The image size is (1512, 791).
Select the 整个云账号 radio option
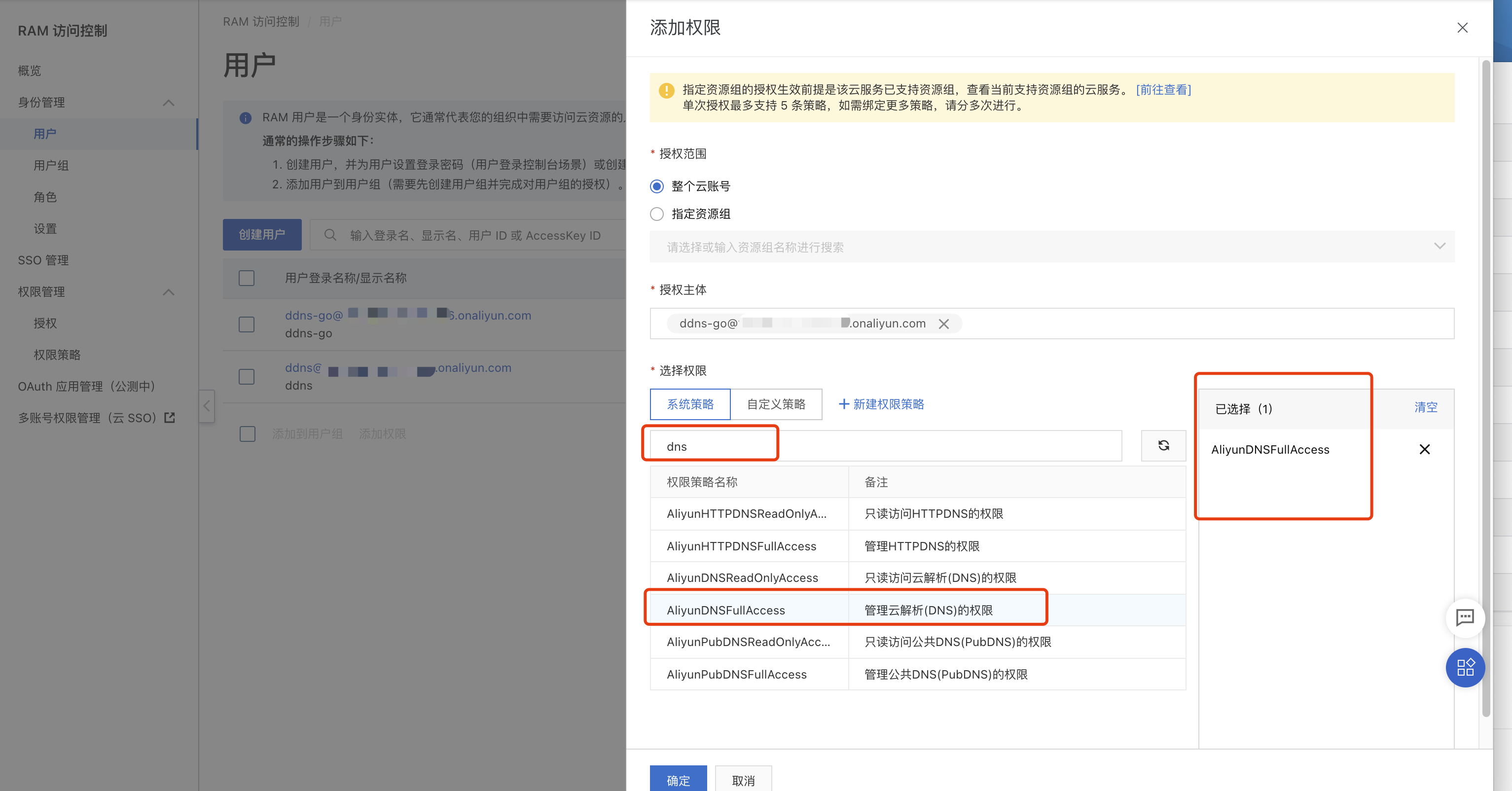tap(657, 186)
